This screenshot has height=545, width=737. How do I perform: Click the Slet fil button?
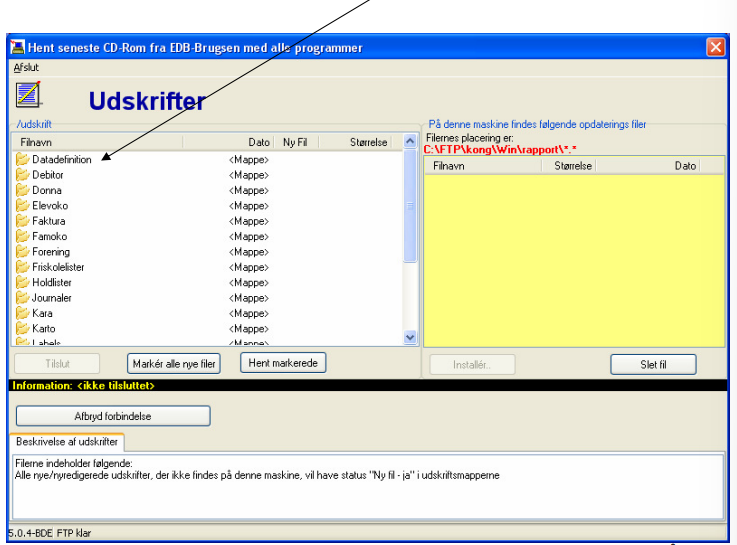pos(653,365)
